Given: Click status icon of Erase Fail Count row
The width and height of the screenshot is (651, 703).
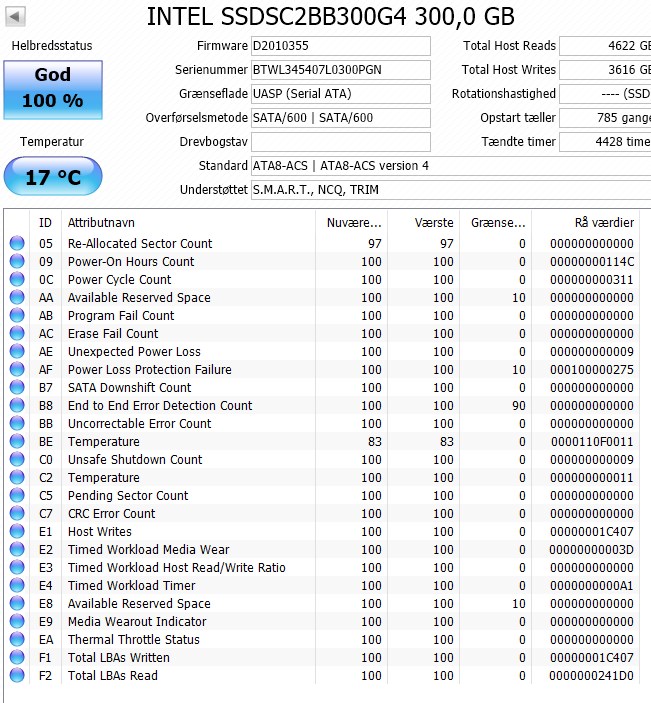Looking at the screenshot, I should (x=17, y=333).
